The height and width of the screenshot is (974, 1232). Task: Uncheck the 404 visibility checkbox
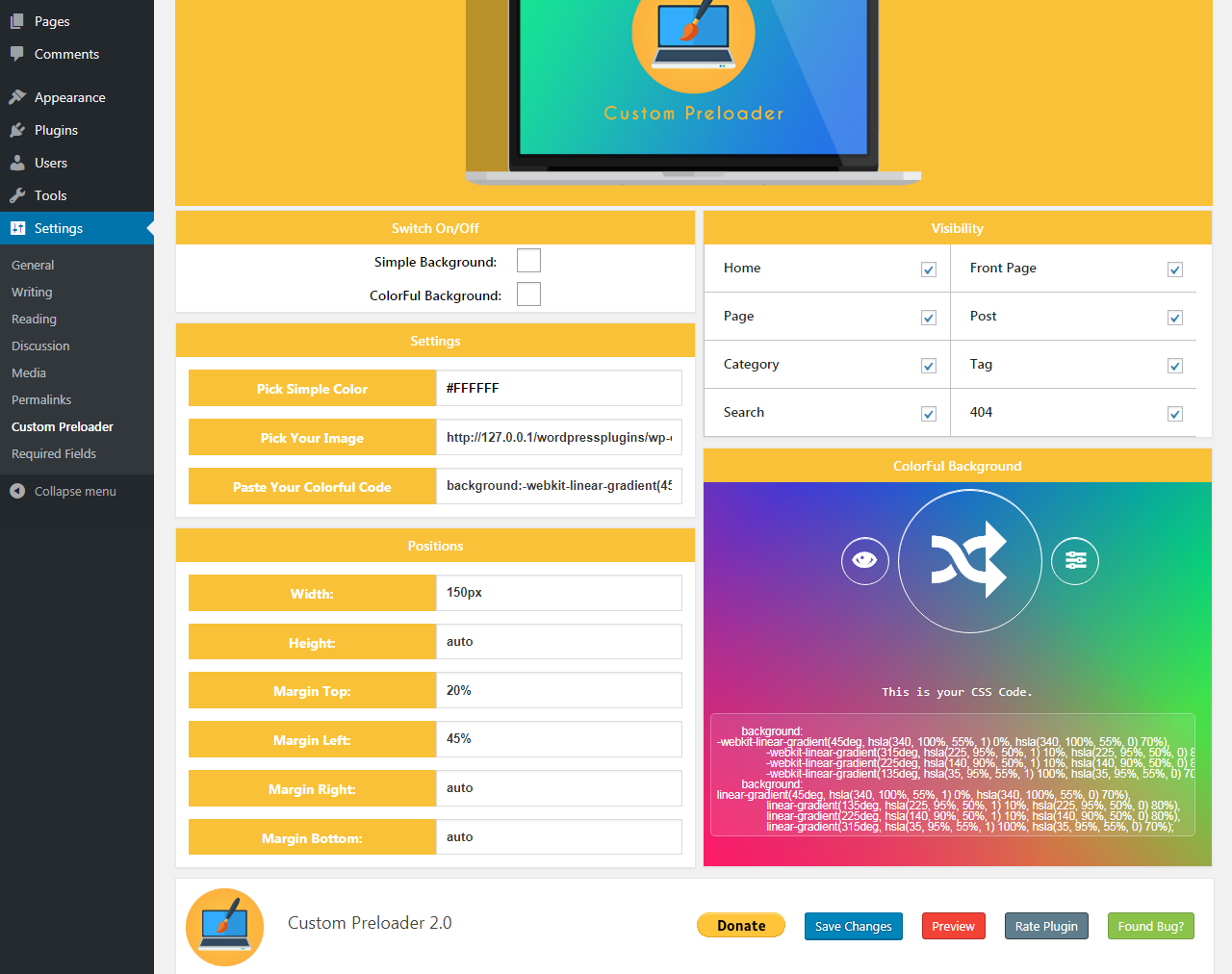click(x=1175, y=414)
